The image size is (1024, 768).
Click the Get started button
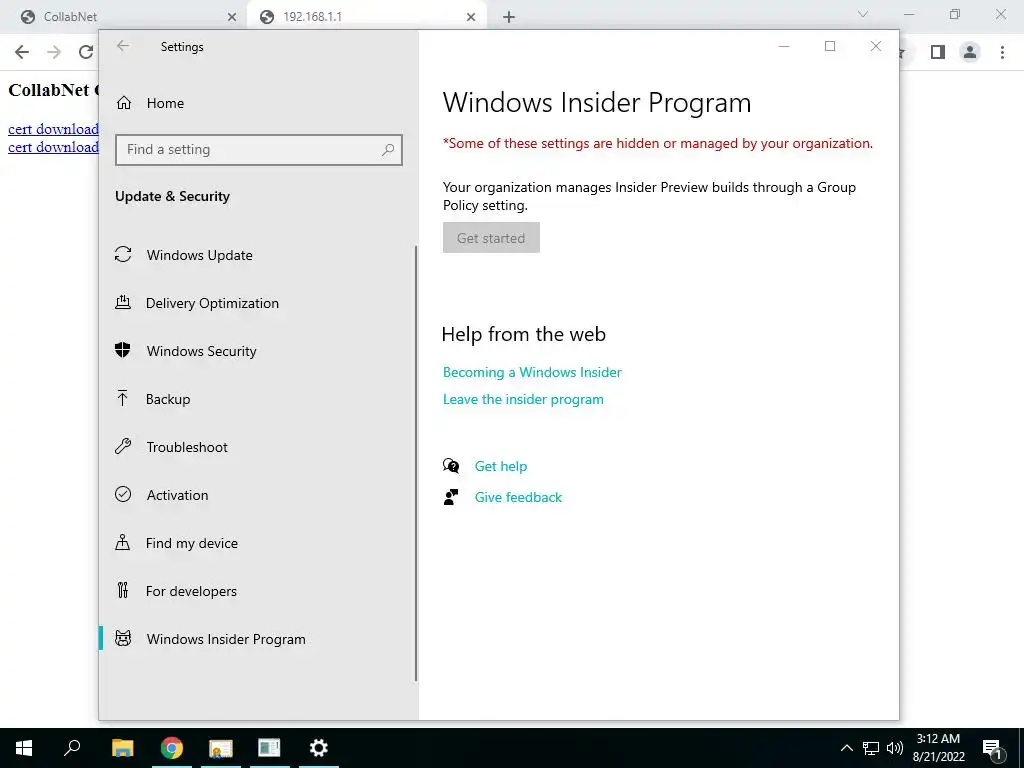point(491,238)
